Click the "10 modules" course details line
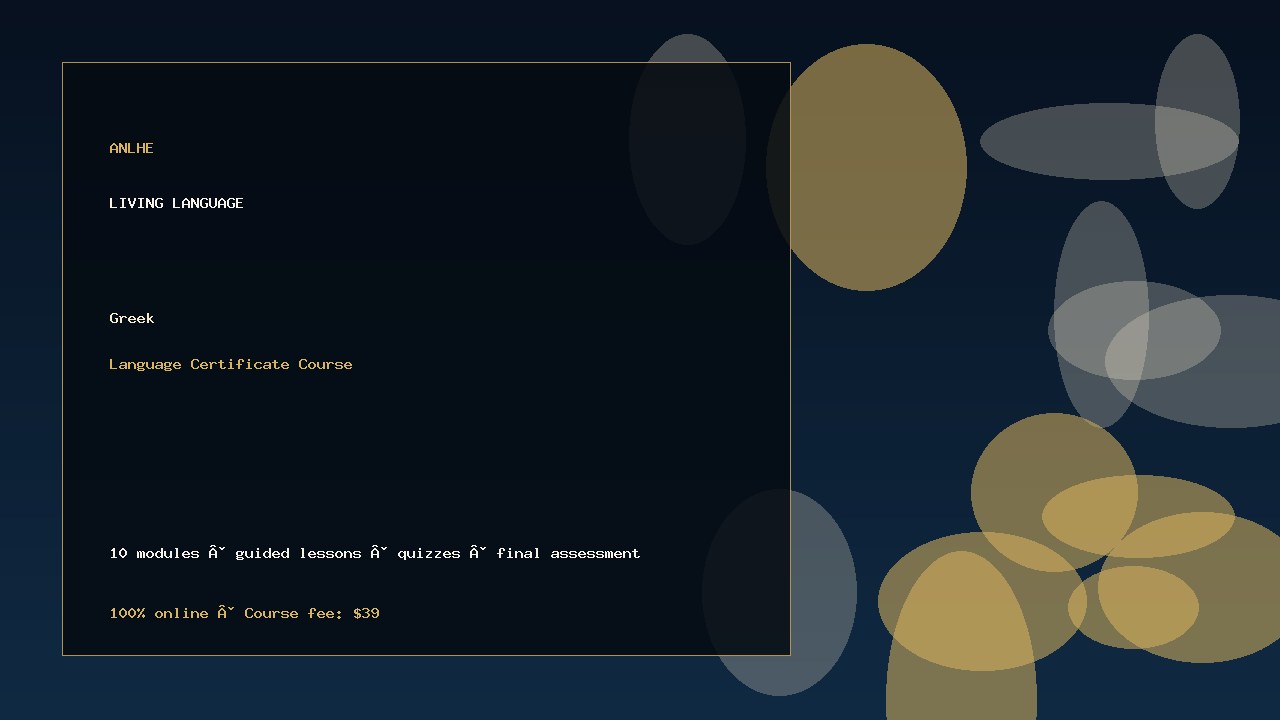The height and width of the screenshot is (720, 1280). 375,553
